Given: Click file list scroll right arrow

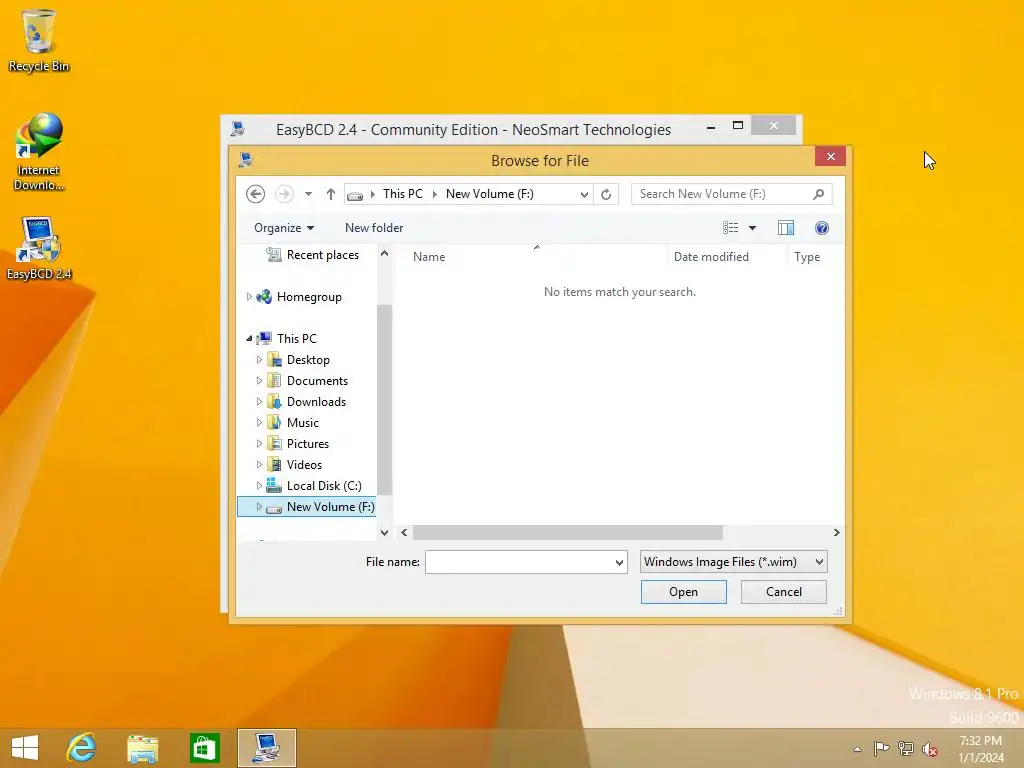Looking at the screenshot, I should tap(837, 532).
